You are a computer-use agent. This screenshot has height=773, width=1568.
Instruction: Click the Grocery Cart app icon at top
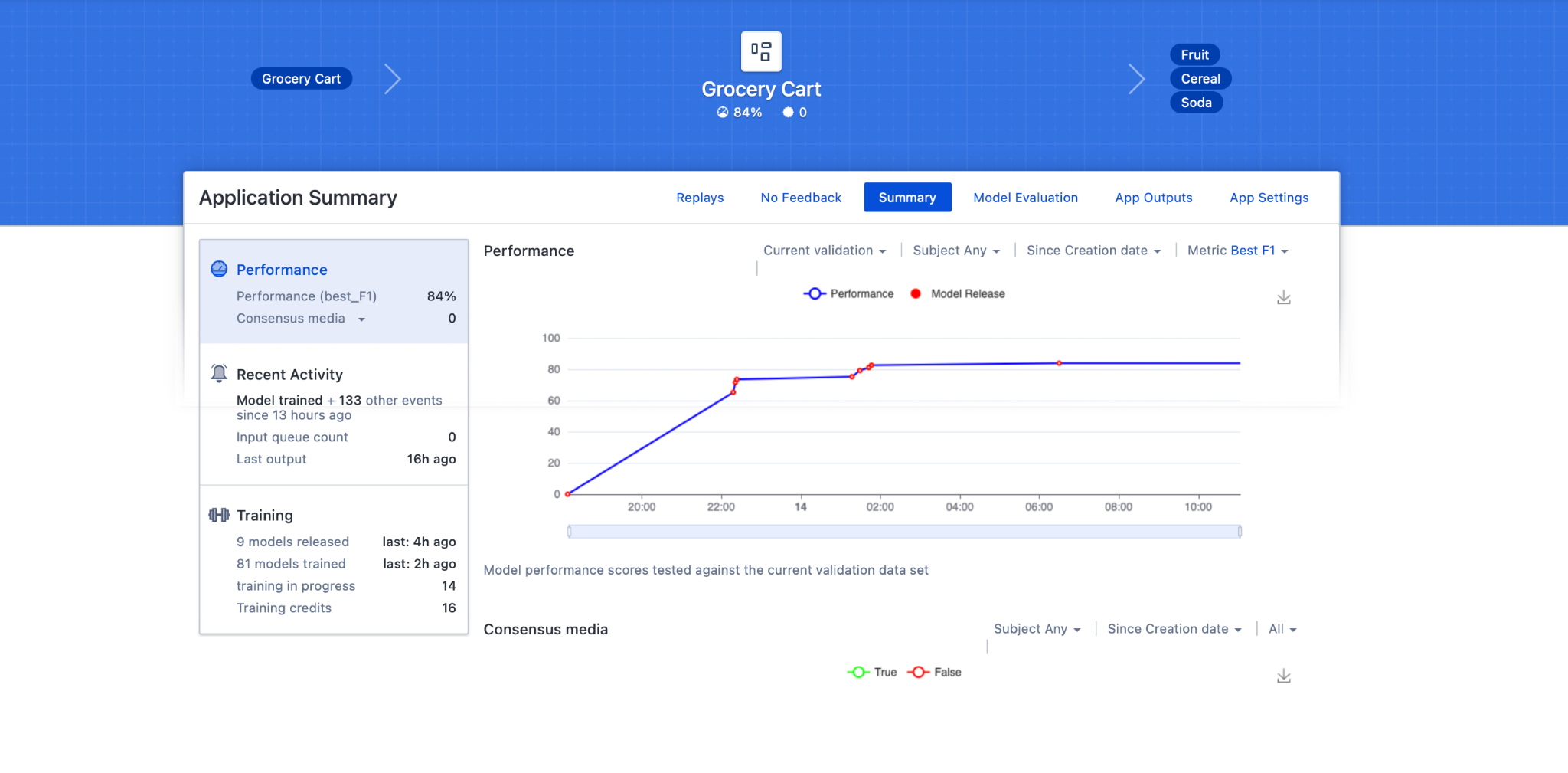pyautogui.click(x=761, y=51)
